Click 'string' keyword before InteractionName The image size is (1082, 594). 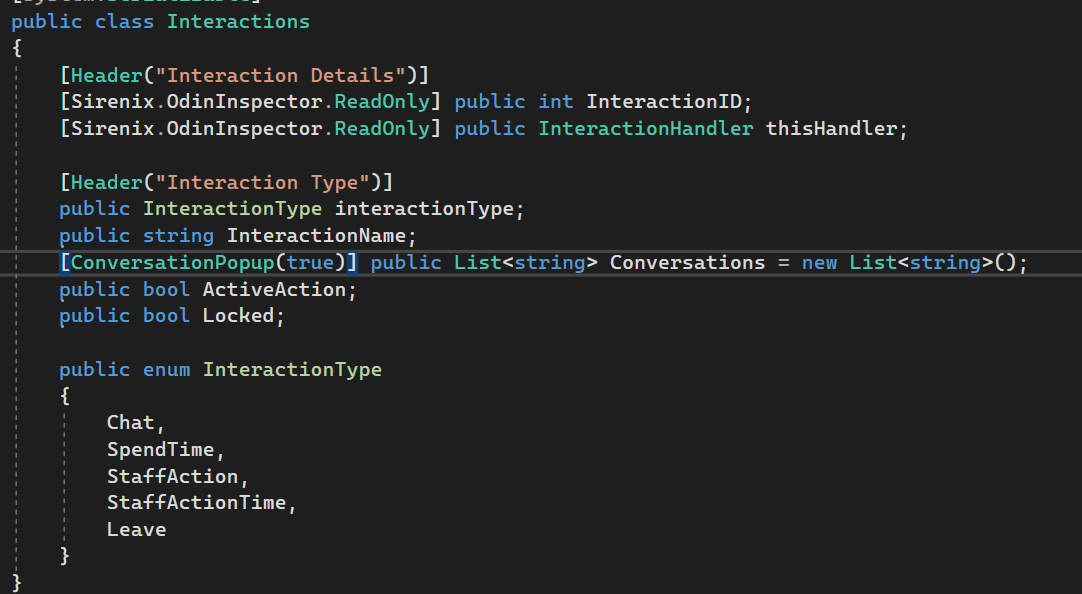coord(178,236)
